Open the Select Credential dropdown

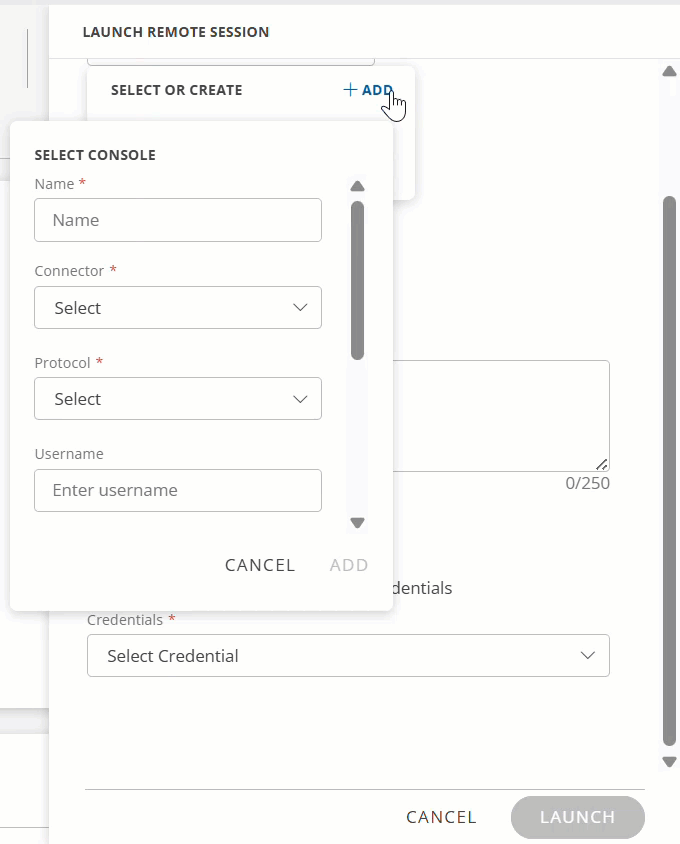[348, 656]
